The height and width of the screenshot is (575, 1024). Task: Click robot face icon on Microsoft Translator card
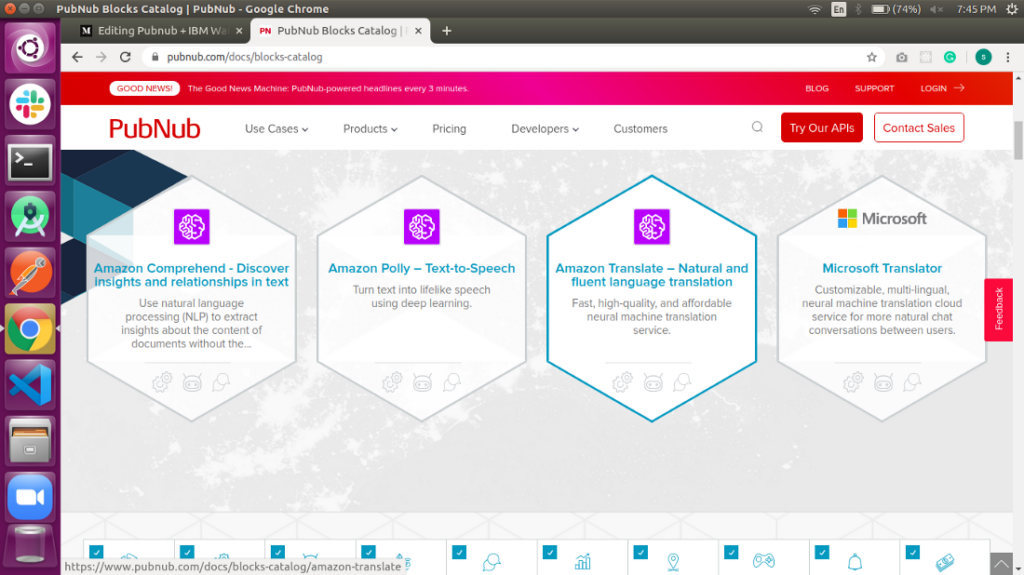click(883, 382)
